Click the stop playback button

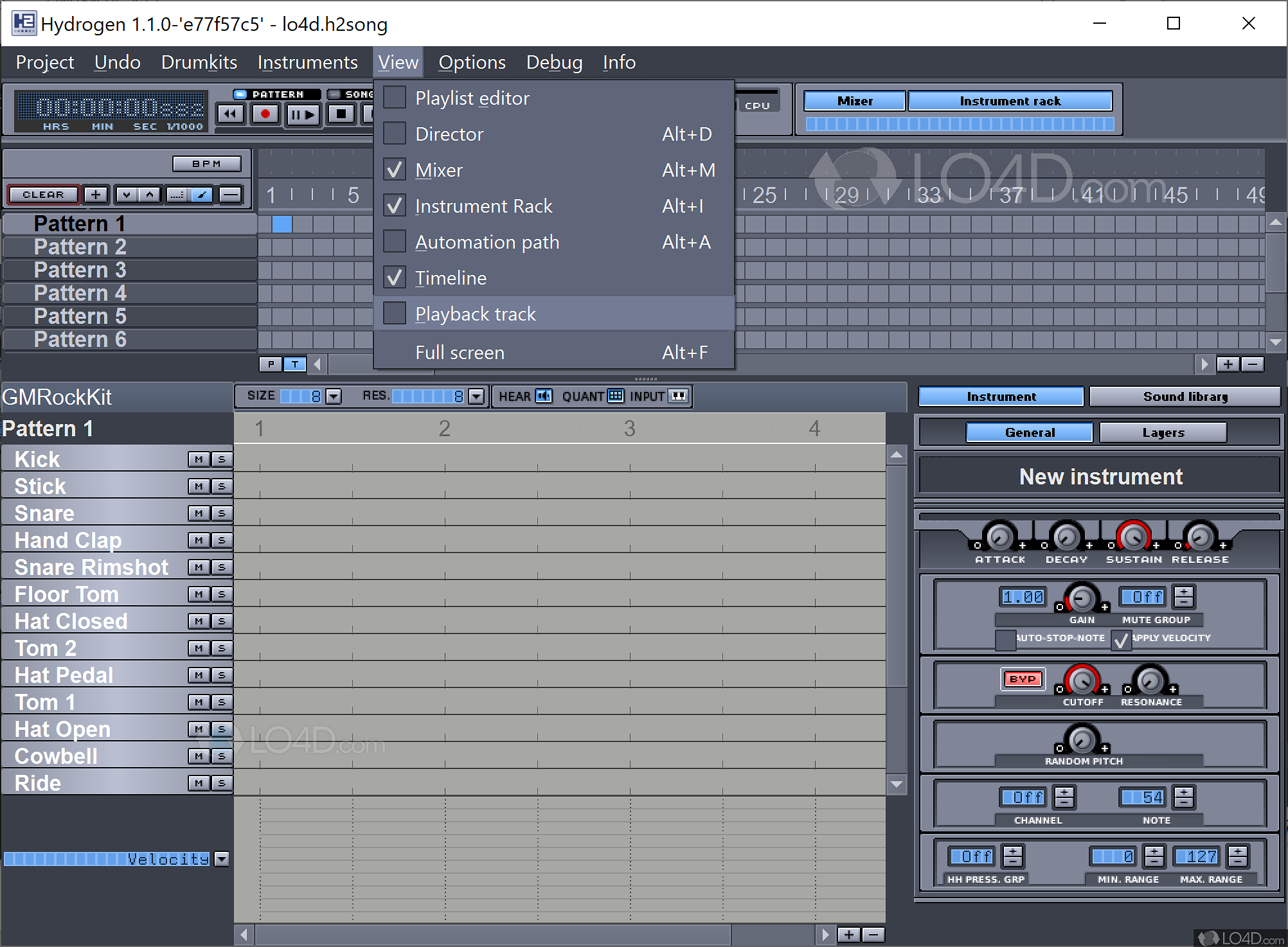[x=341, y=114]
